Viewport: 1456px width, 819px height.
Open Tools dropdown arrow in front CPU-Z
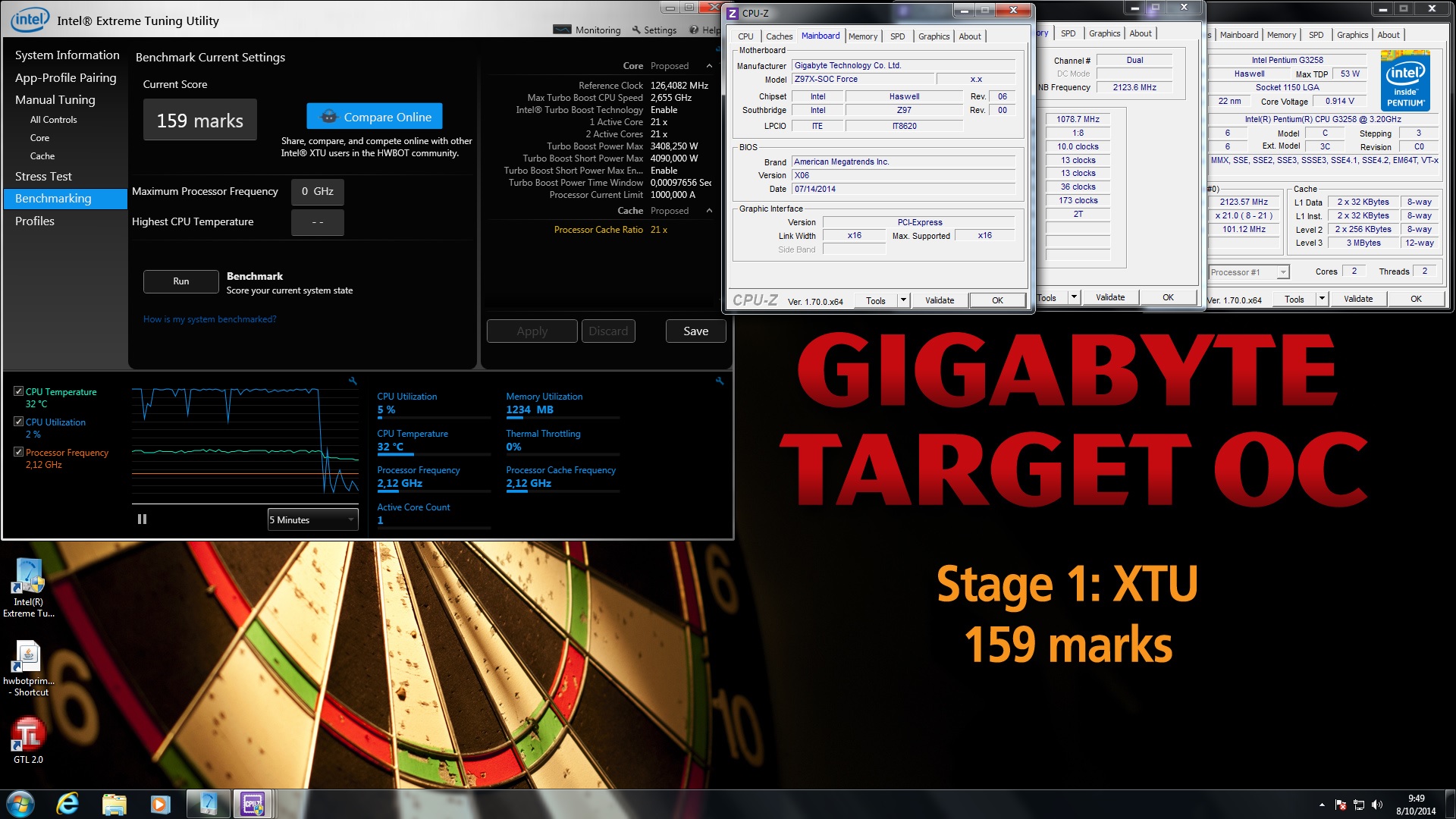click(903, 300)
